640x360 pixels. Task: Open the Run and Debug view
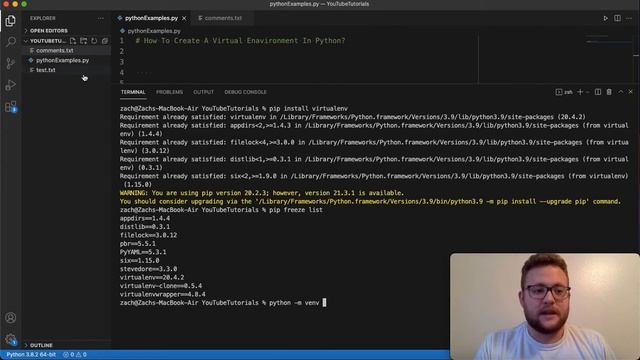point(11,85)
